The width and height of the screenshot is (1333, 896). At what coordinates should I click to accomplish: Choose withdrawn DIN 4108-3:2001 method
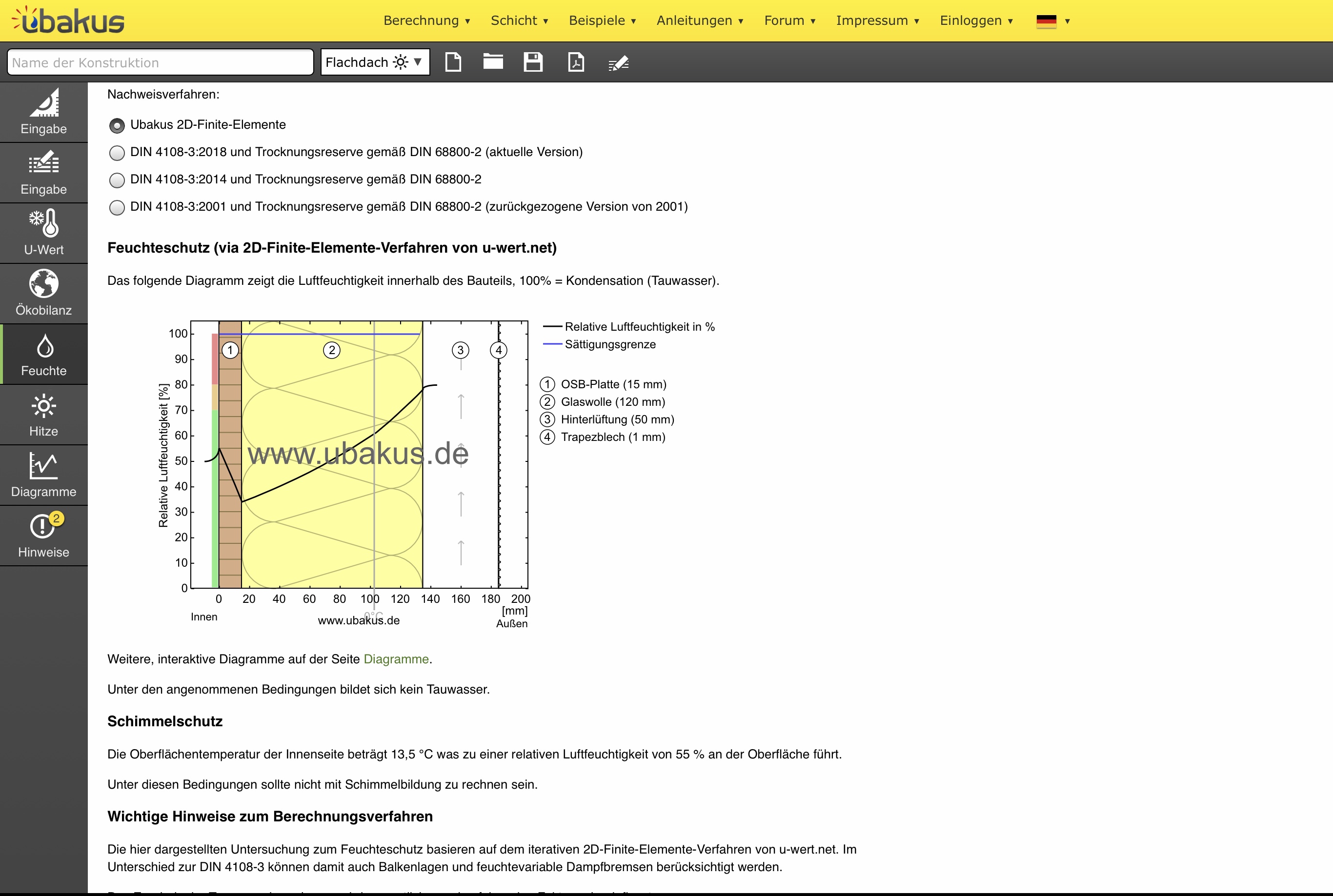point(117,207)
